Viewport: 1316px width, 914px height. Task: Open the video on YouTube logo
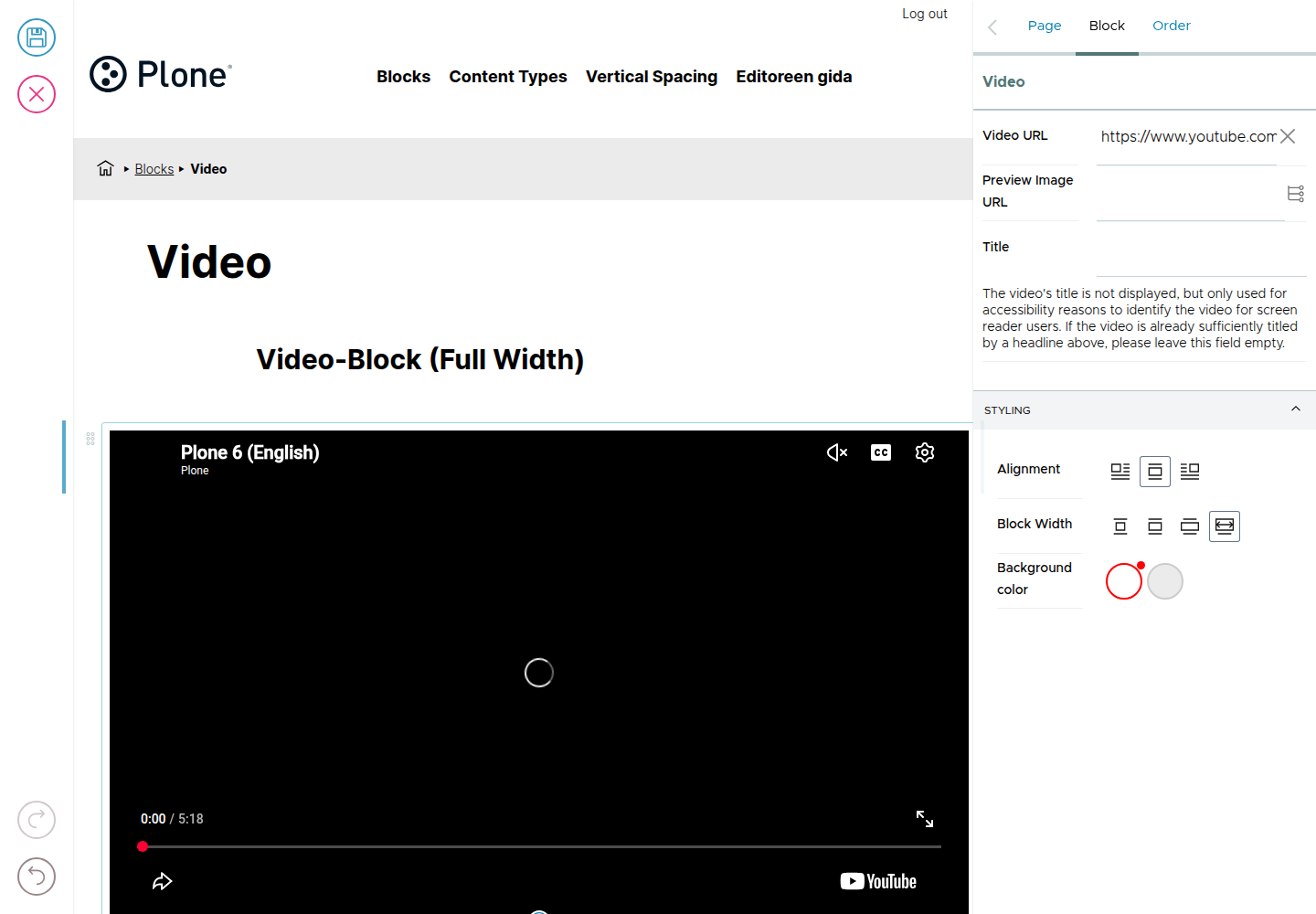click(878, 881)
